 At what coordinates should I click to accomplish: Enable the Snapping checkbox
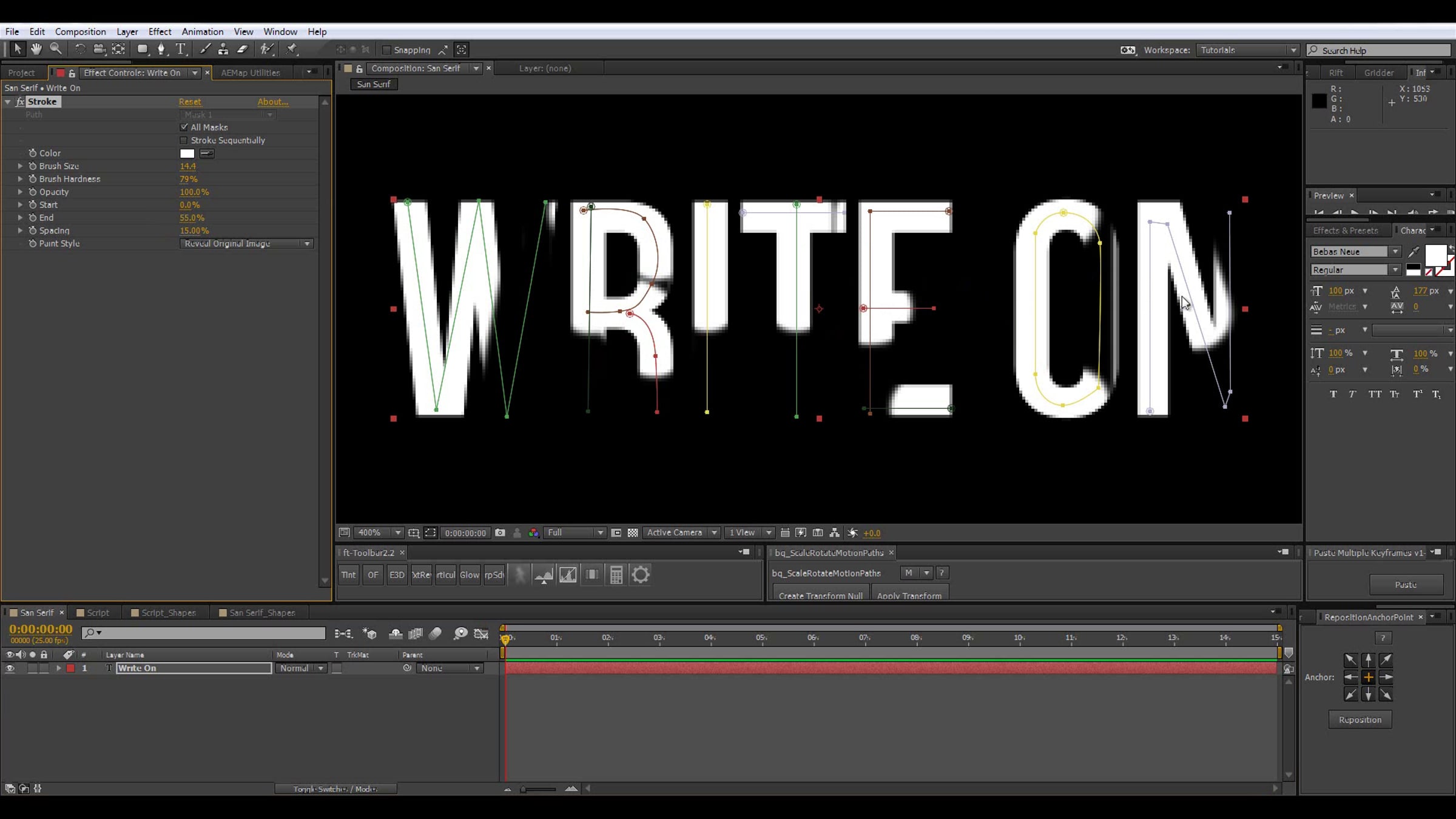[x=386, y=50]
